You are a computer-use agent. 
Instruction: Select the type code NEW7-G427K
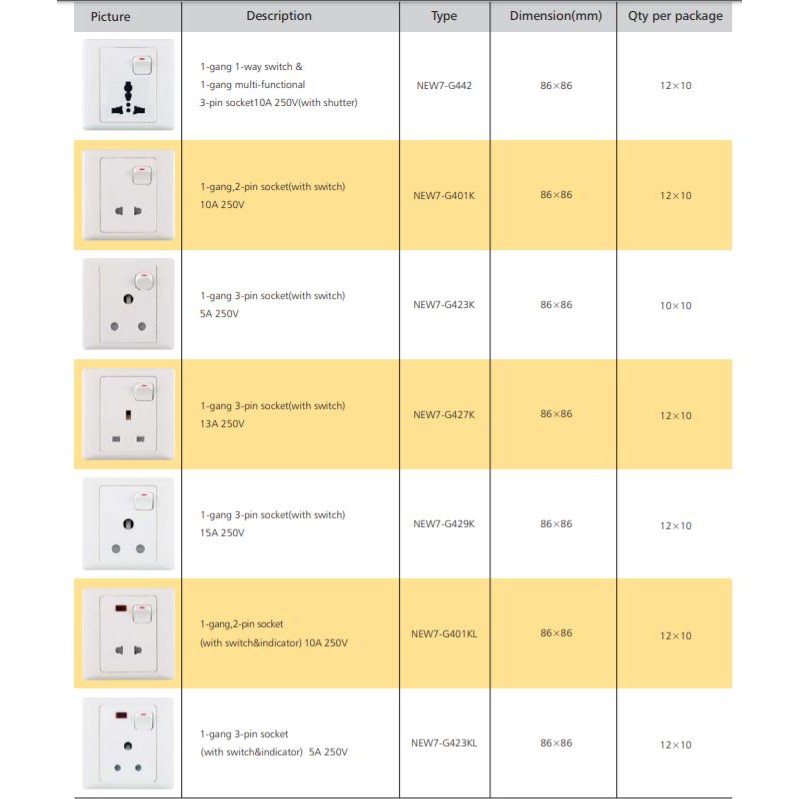444,414
